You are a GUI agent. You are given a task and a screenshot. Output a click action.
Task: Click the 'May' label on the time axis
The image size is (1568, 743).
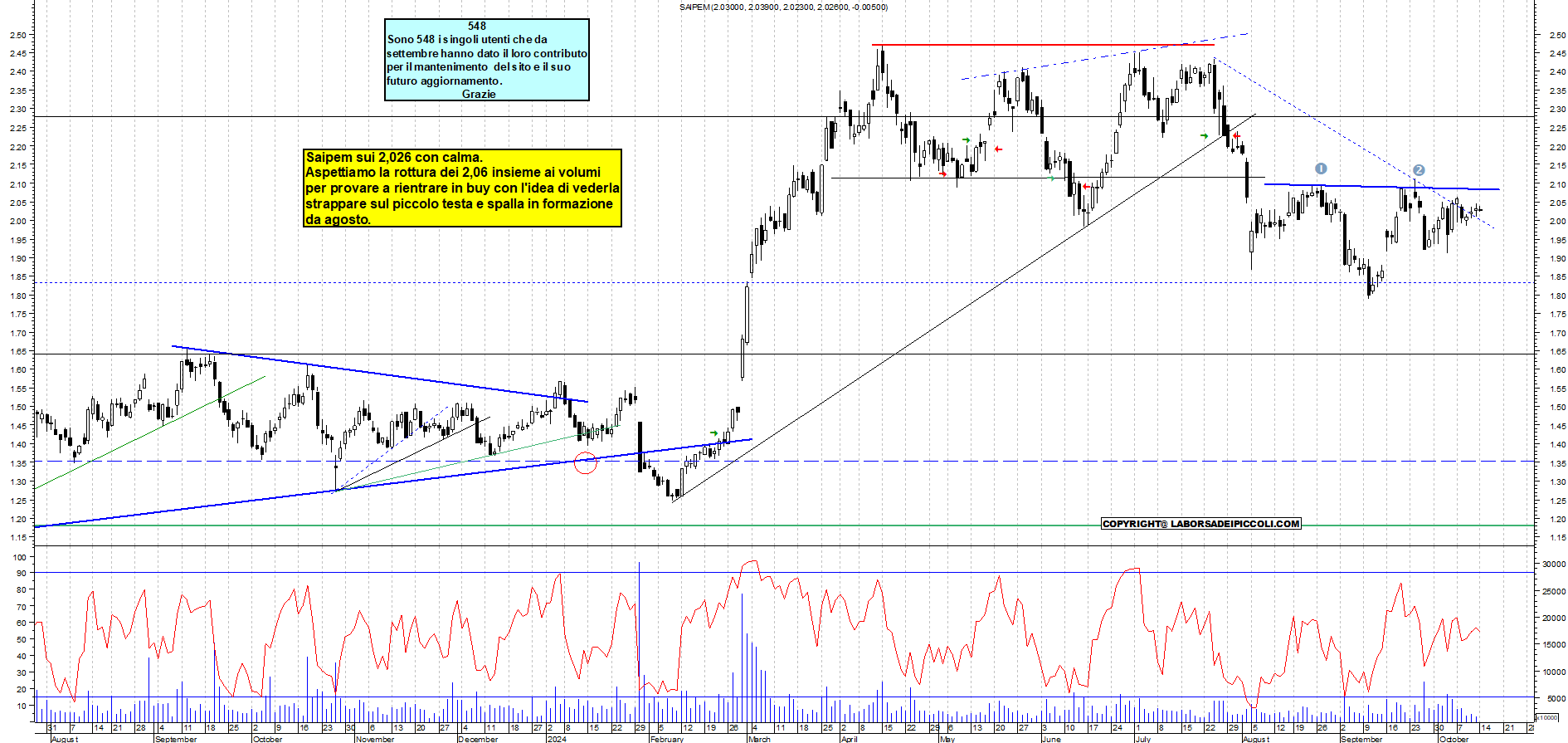click(947, 739)
